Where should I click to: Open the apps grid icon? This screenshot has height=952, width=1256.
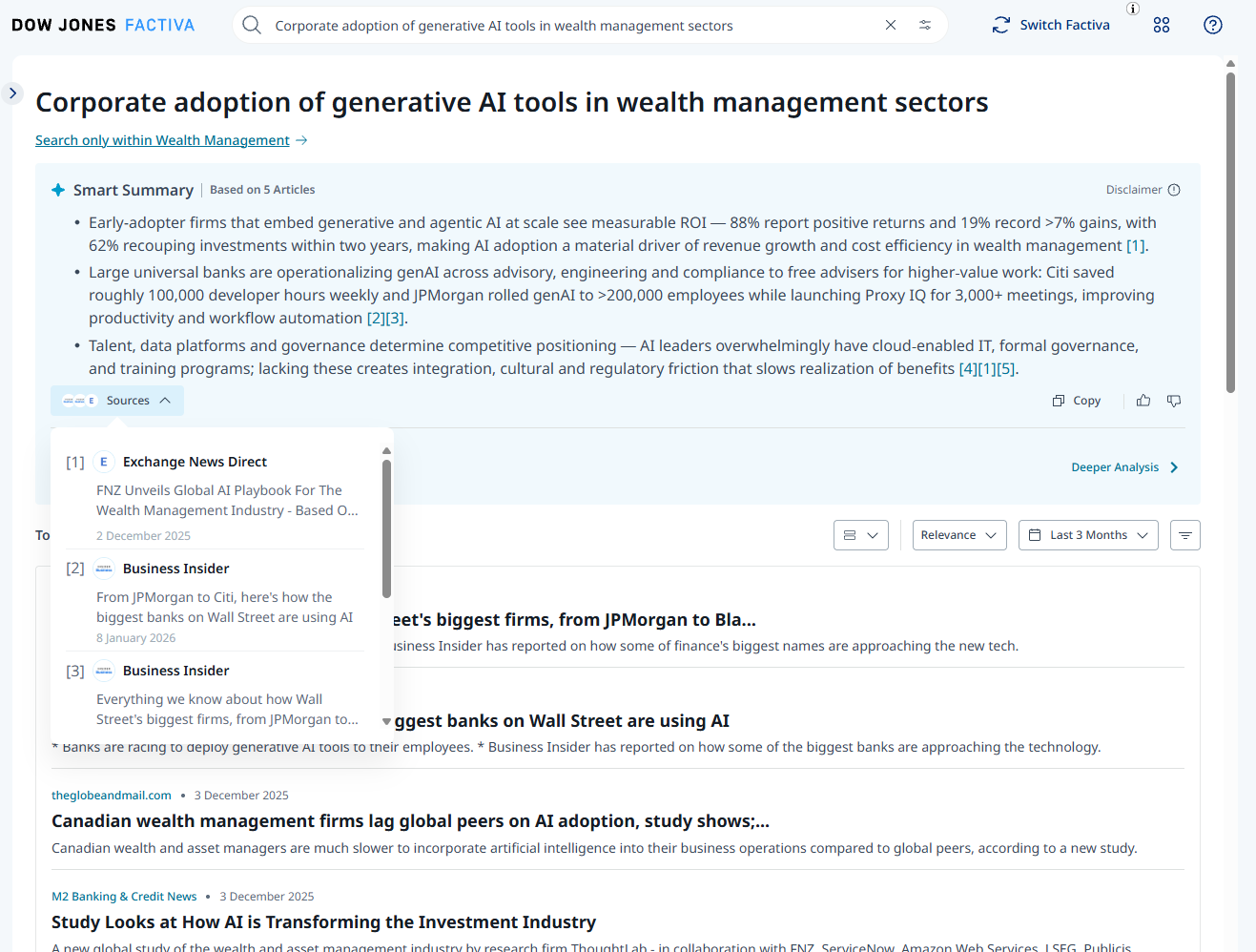pyautogui.click(x=1161, y=25)
